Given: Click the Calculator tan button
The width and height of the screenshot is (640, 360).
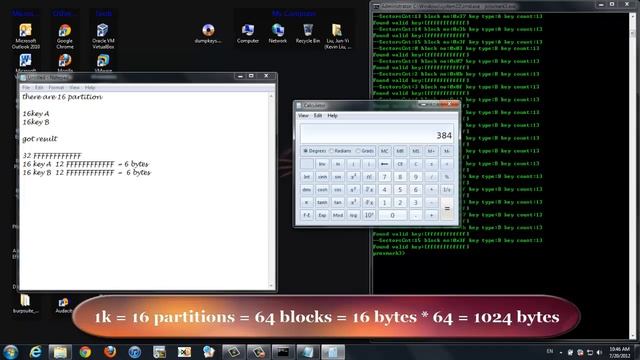Looking at the screenshot, I should tap(338, 202).
